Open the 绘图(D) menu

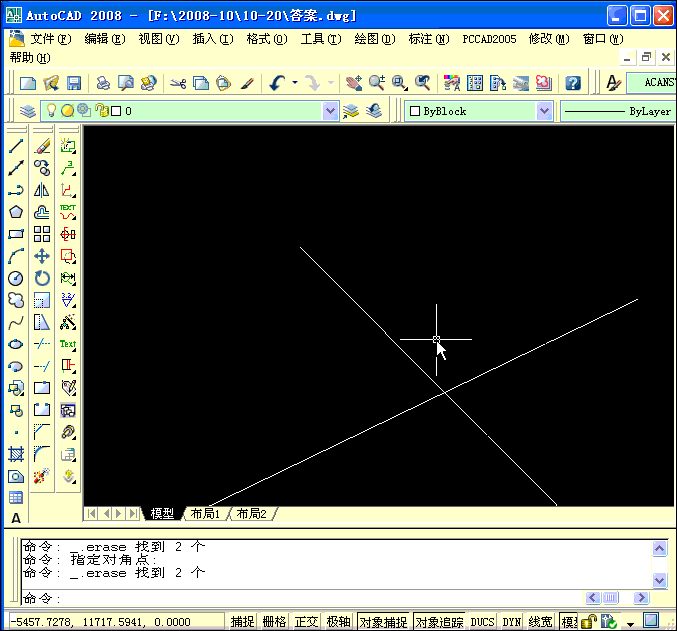tap(374, 39)
